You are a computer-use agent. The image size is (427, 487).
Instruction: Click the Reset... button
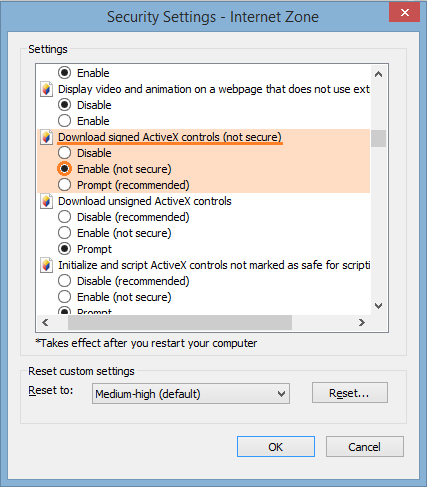click(350, 393)
